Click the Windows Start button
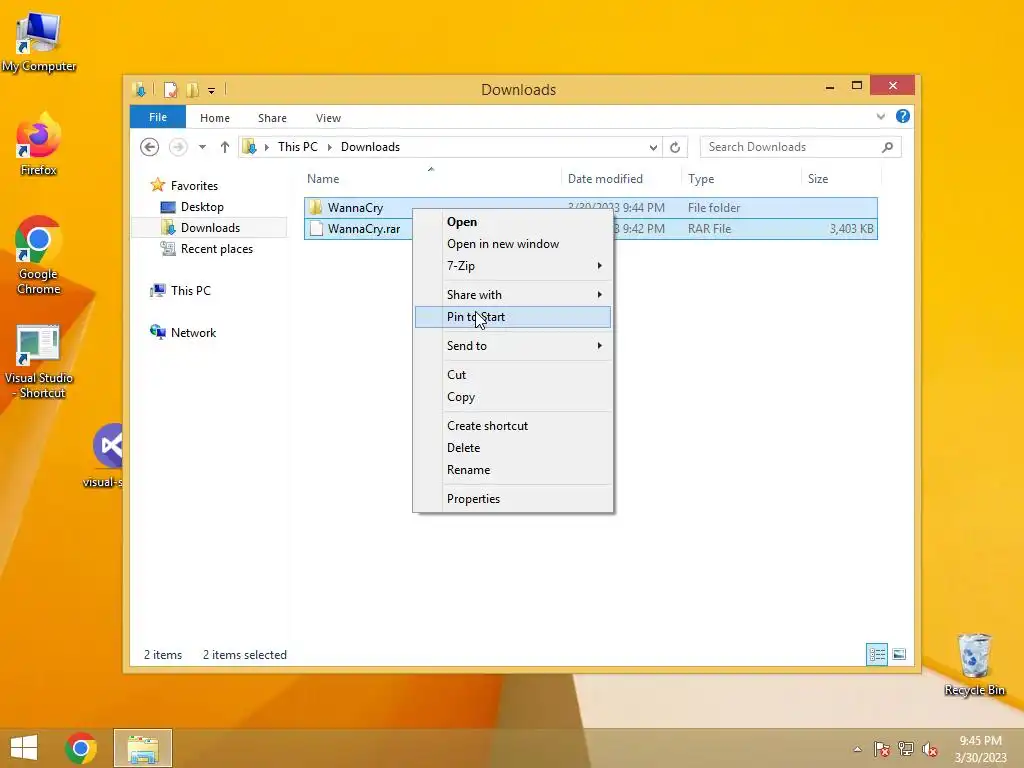This screenshot has width=1024, height=768. [x=24, y=748]
